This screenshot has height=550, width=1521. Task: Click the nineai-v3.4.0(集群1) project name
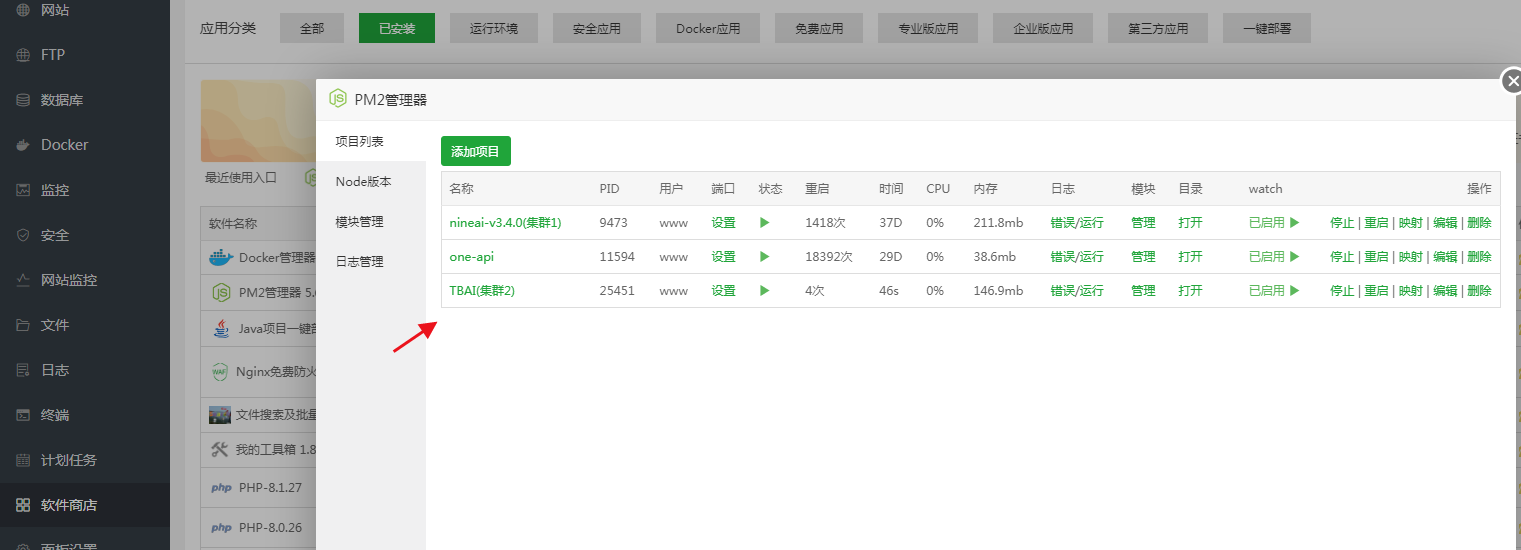coord(505,222)
